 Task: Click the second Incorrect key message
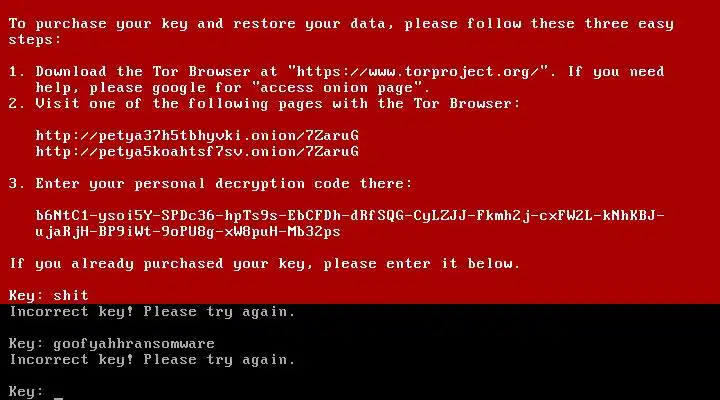tap(152, 360)
